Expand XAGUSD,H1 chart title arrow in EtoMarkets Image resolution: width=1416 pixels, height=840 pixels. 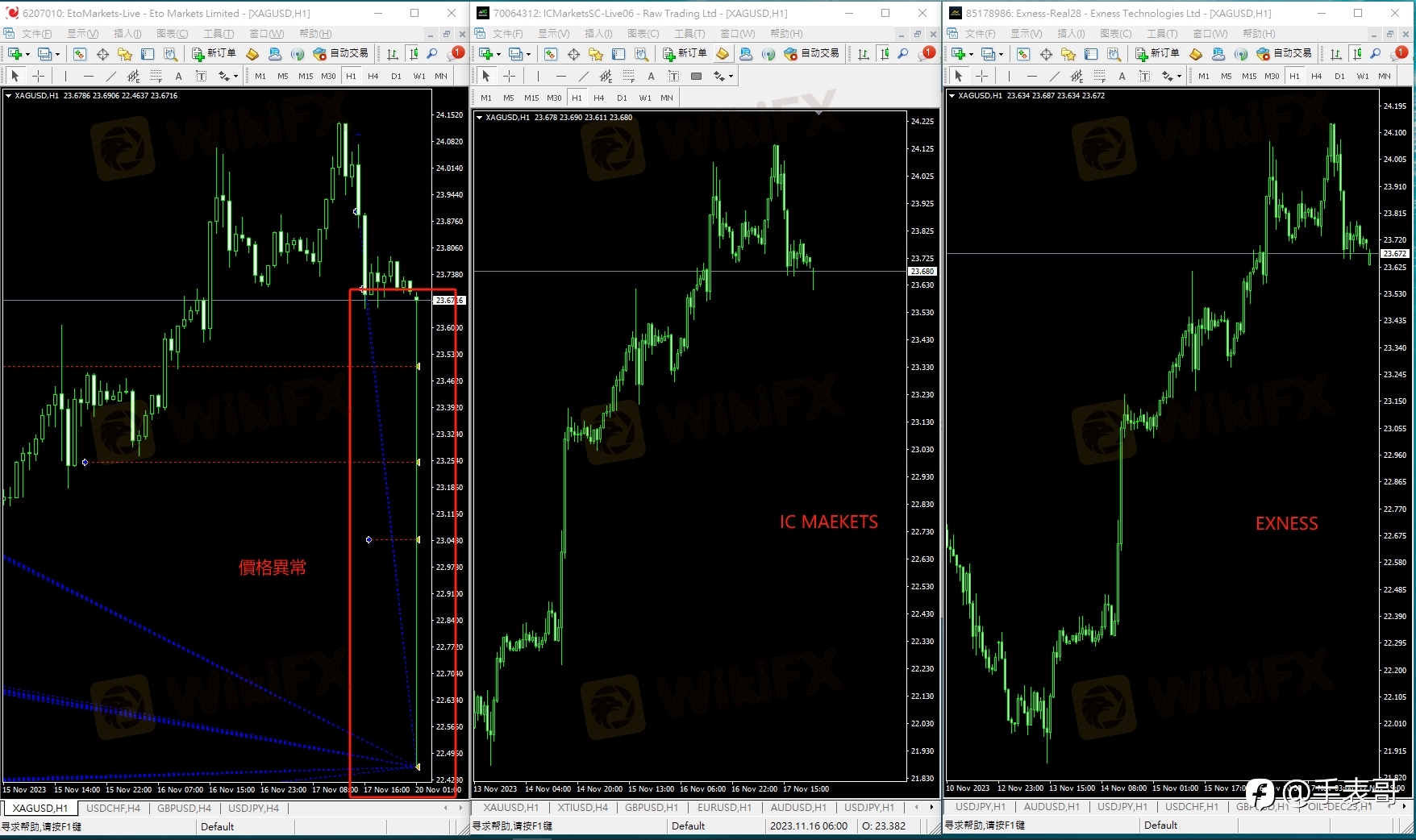(8, 95)
